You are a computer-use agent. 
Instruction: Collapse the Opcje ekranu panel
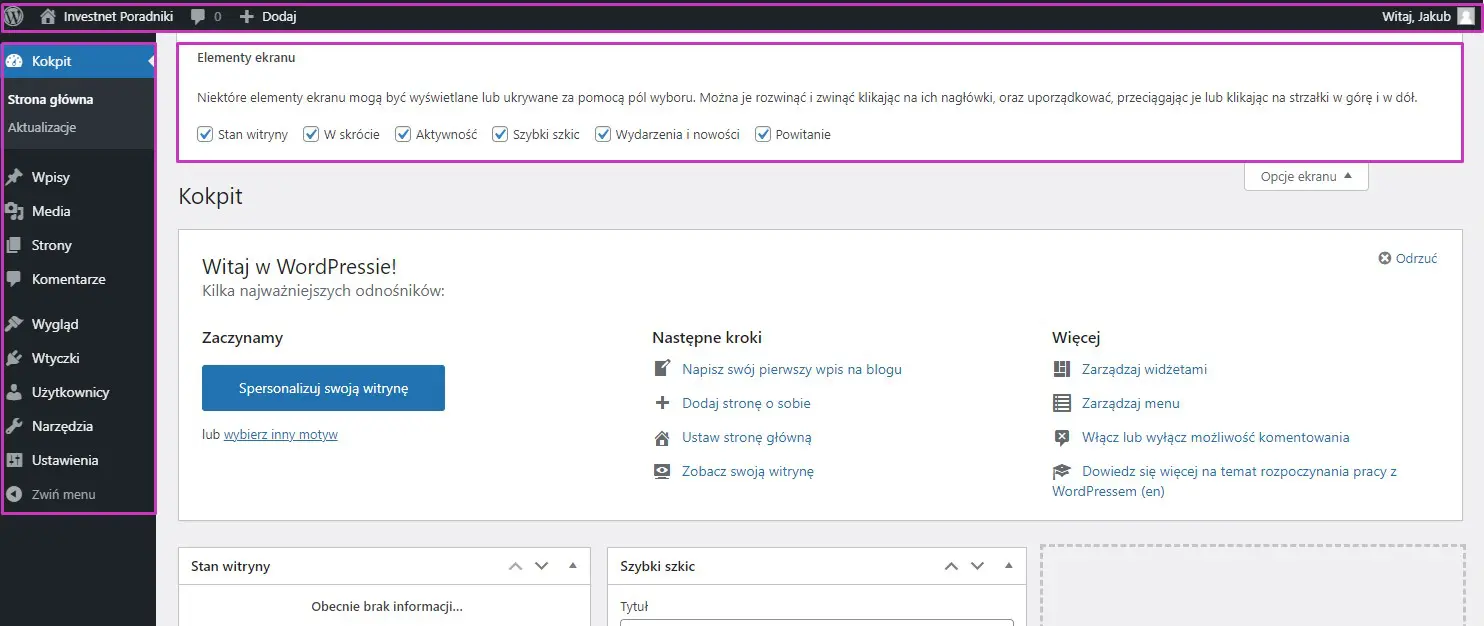(x=1306, y=177)
